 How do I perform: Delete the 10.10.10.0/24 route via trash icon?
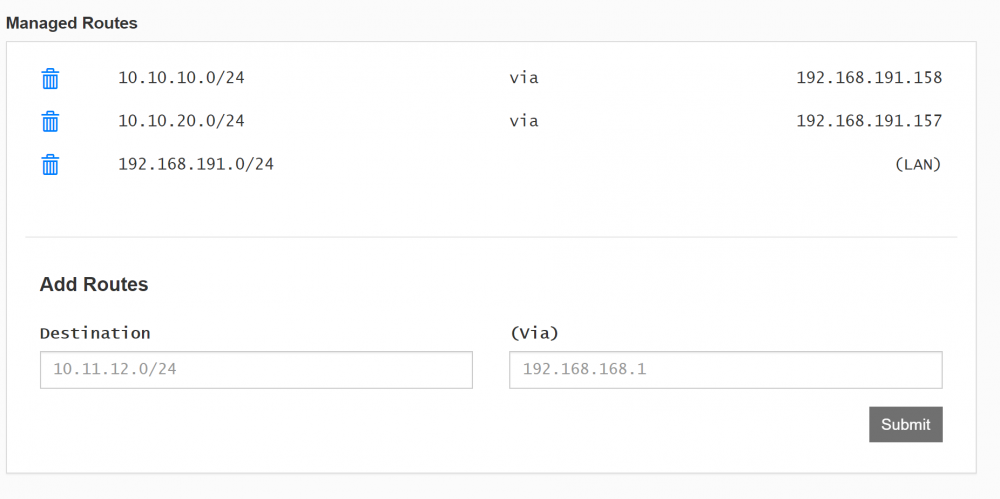(50, 78)
